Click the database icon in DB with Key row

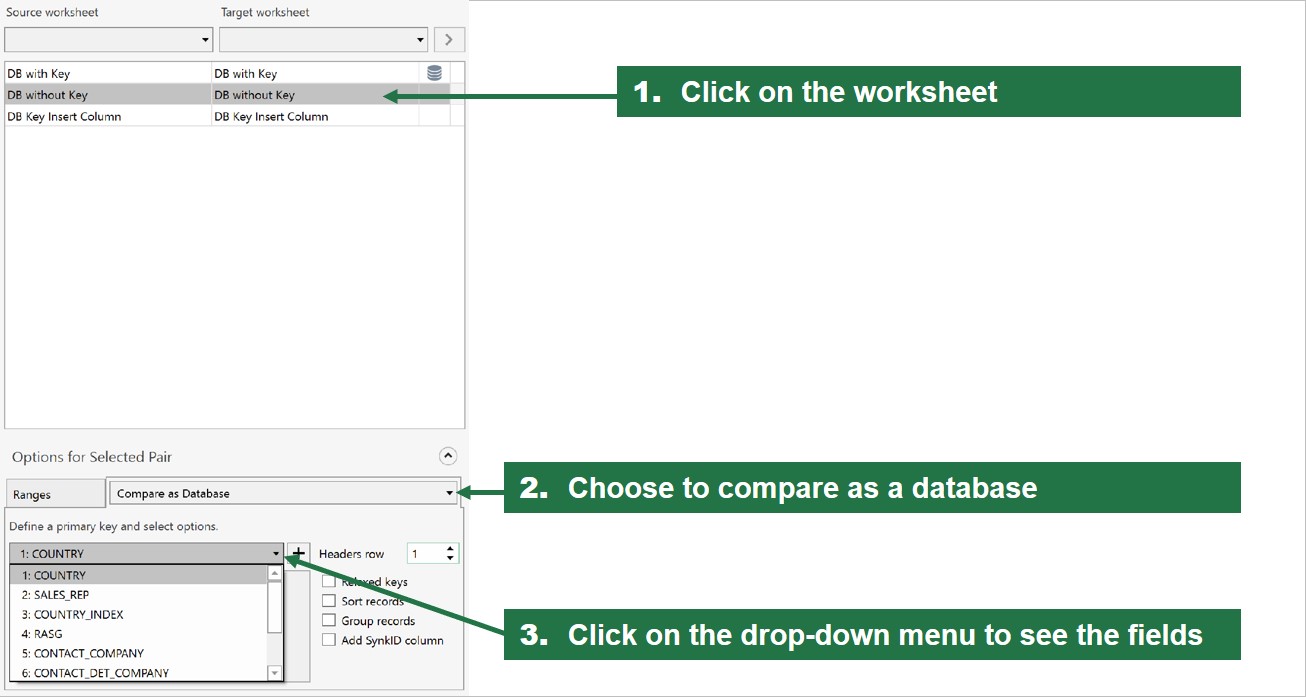click(x=434, y=73)
